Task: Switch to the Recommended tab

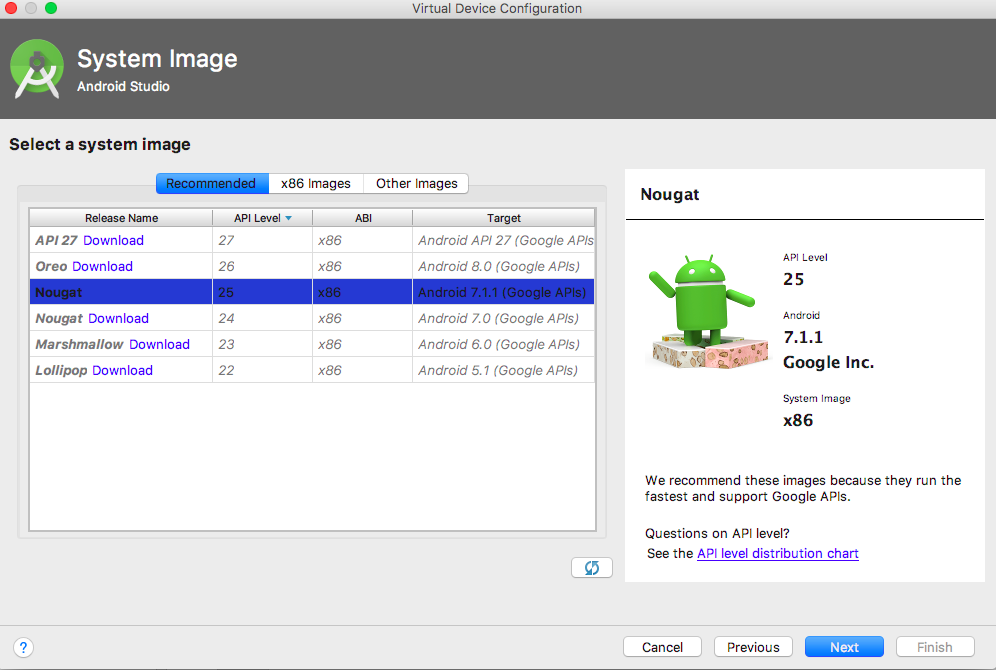Action: coord(212,184)
